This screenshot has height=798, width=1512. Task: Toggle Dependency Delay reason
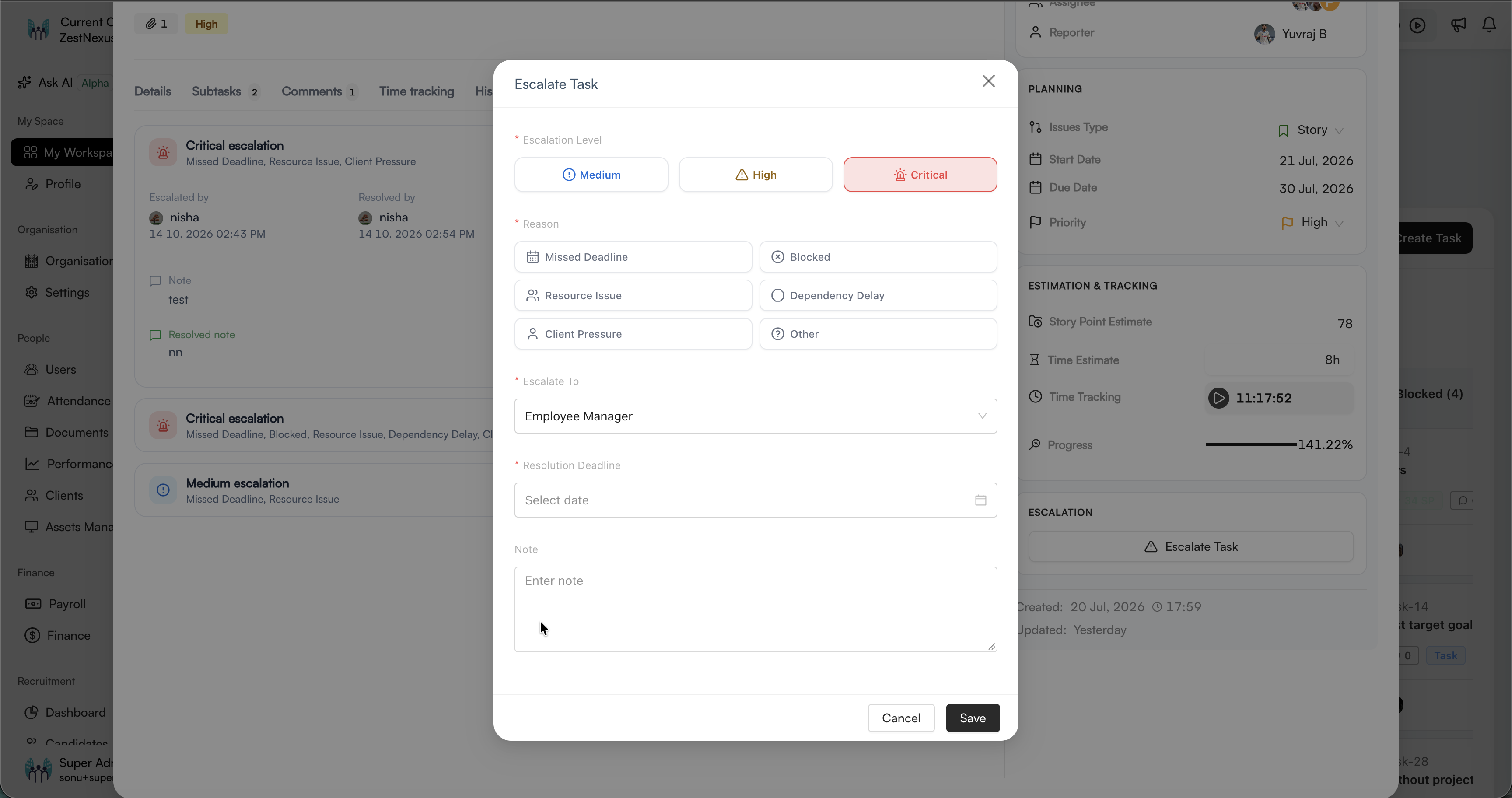[x=878, y=295]
